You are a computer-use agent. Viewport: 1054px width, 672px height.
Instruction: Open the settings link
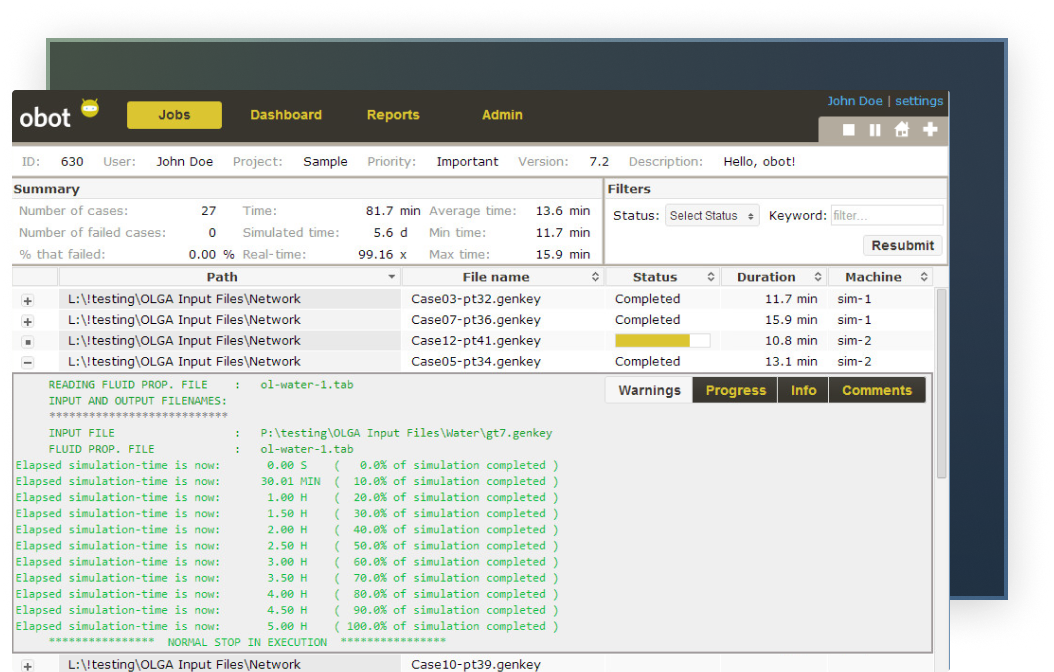pyautogui.click(x=918, y=101)
